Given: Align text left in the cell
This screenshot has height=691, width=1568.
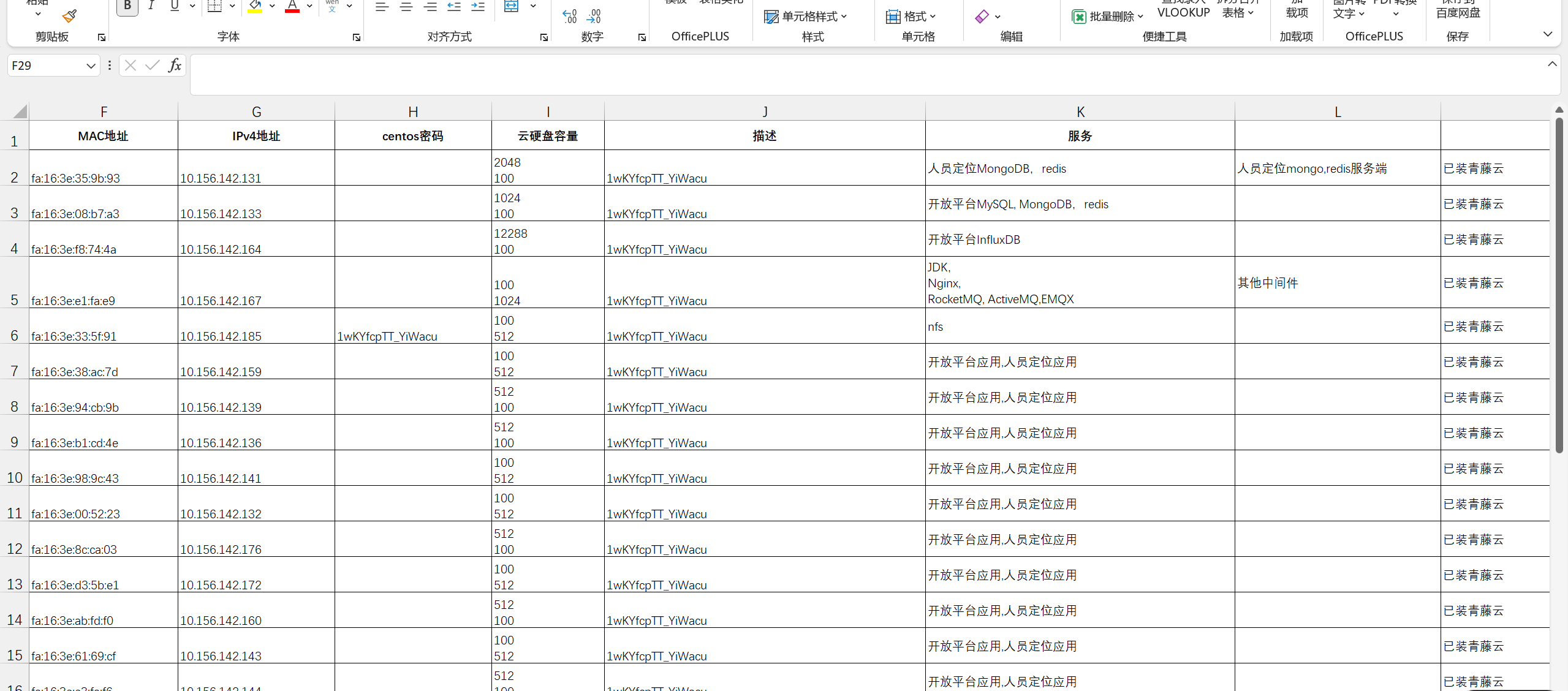Looking at the screenshot, I should (x=382, y=7).
